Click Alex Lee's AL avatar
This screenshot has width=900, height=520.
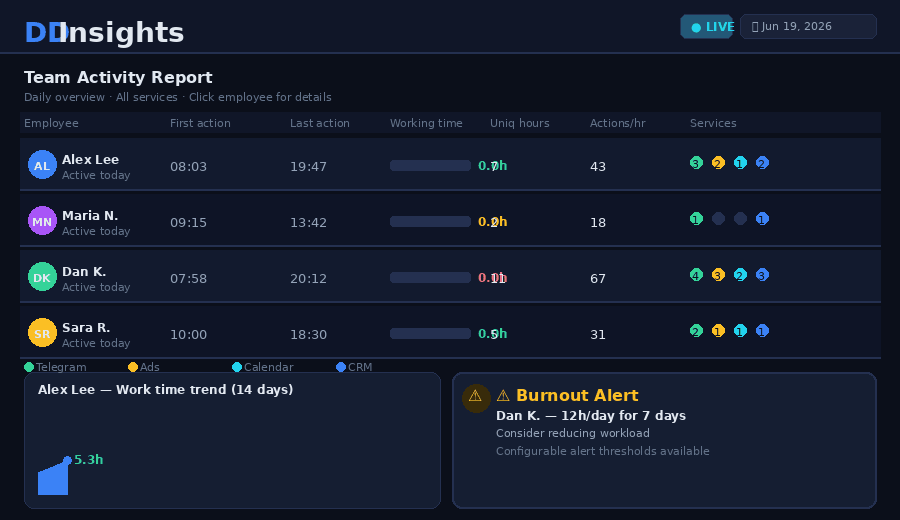pyautogui.click(x=42, y=165)
